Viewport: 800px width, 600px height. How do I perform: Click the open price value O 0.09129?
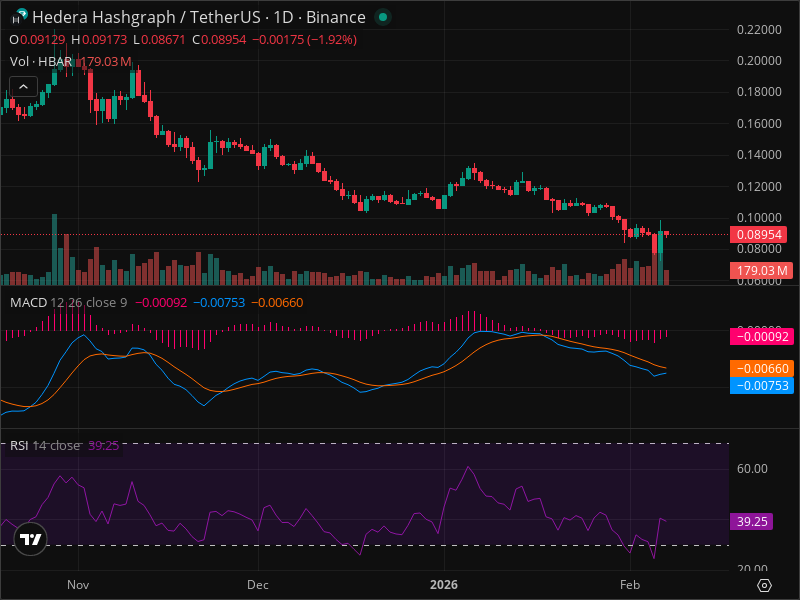click(37, 40)
